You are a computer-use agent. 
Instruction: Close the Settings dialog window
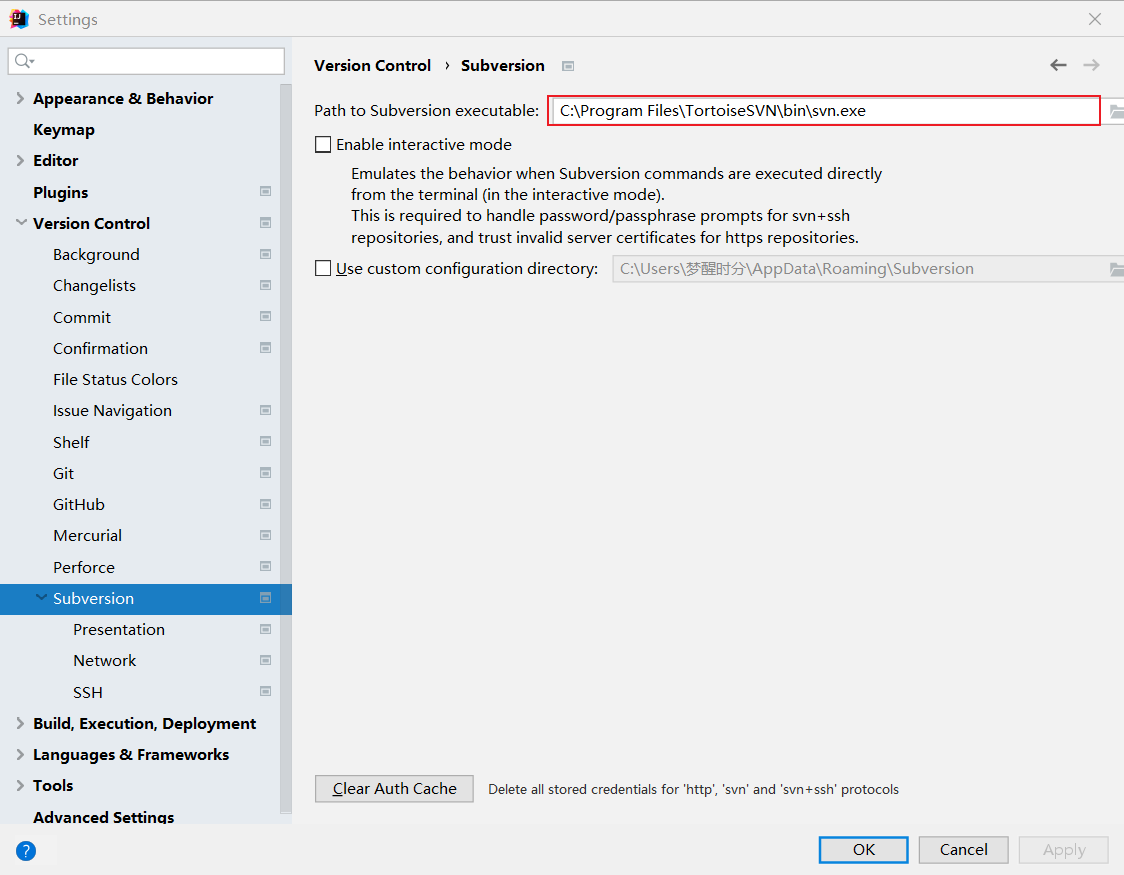1095,19
